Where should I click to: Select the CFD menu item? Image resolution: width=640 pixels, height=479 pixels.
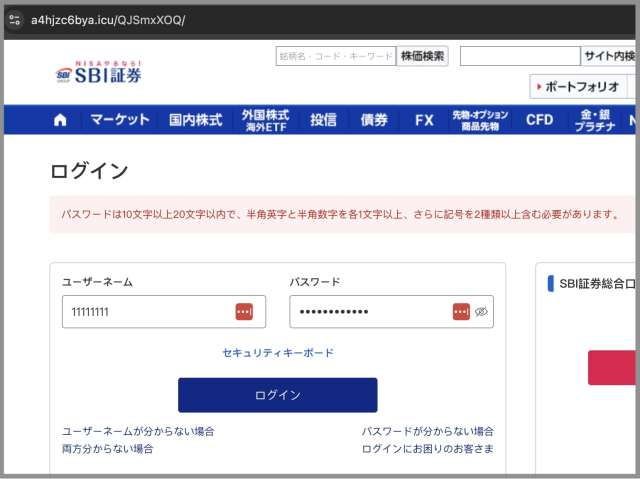click(539, 120)
